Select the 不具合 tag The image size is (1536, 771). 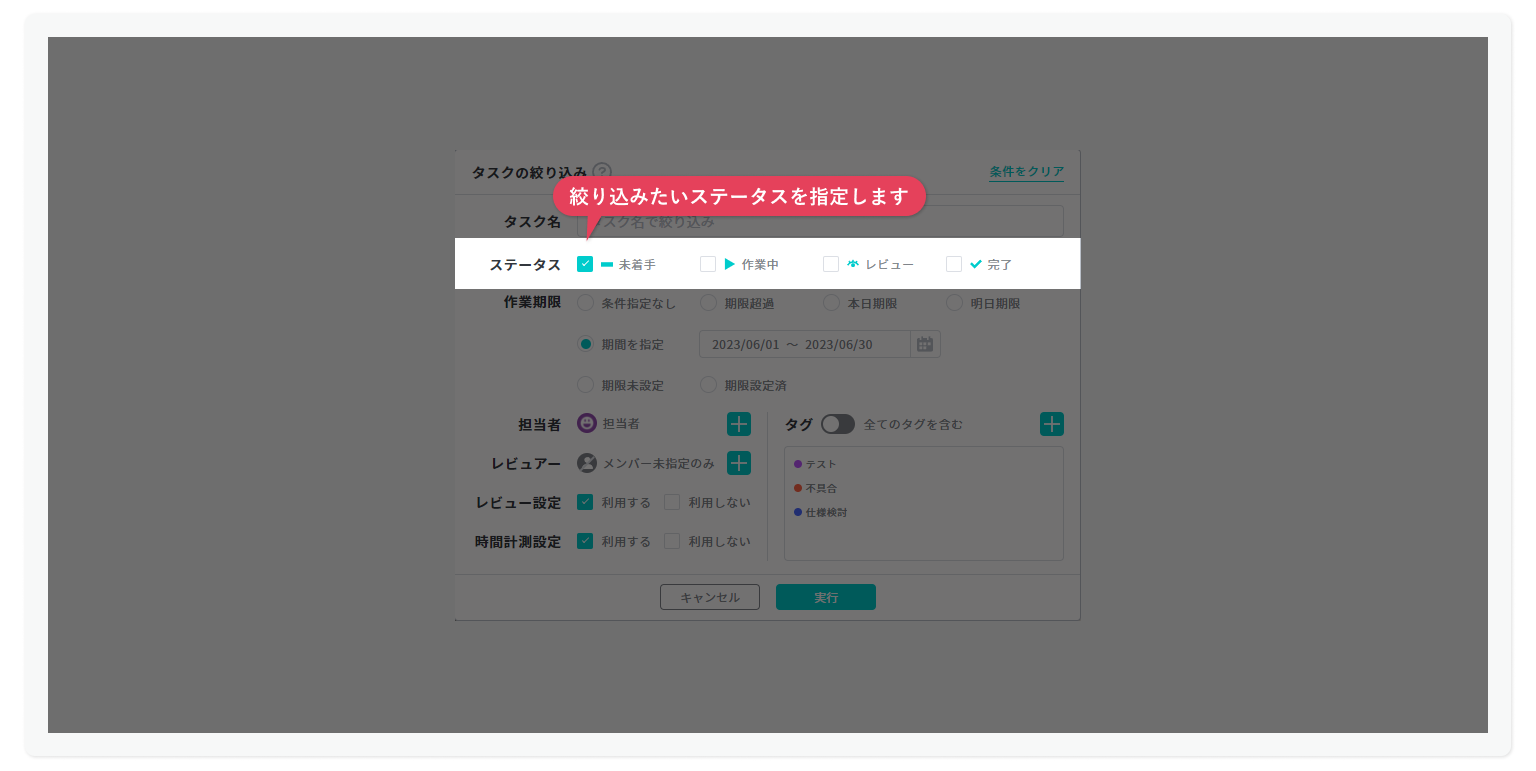(x=815, y=488)
